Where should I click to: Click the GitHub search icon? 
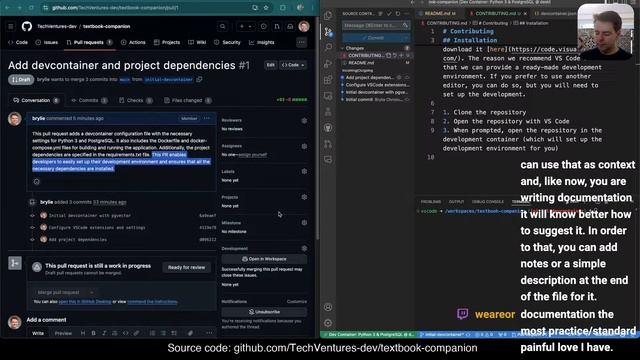[222, 27]
